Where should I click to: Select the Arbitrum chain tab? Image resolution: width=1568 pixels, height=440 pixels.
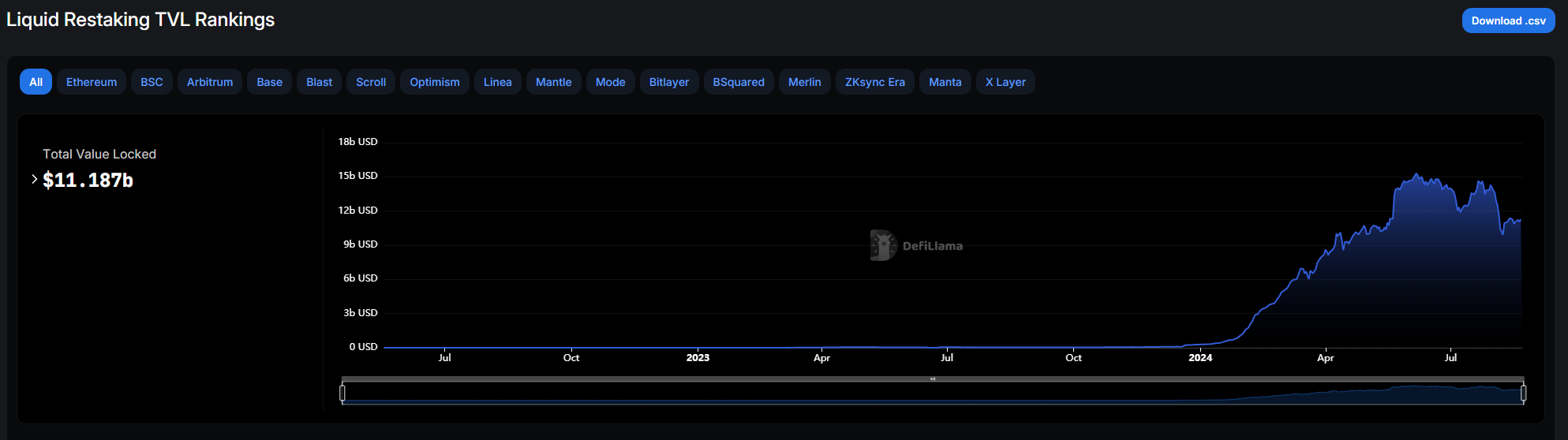(210, 82)
